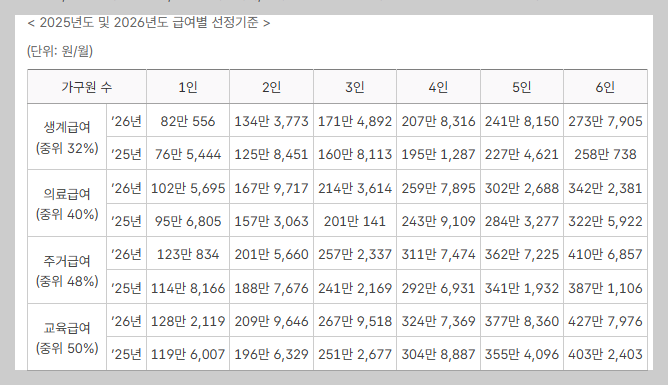Click the cell '304만 8,887'
The image size is (668, 385).
point(438,354)
